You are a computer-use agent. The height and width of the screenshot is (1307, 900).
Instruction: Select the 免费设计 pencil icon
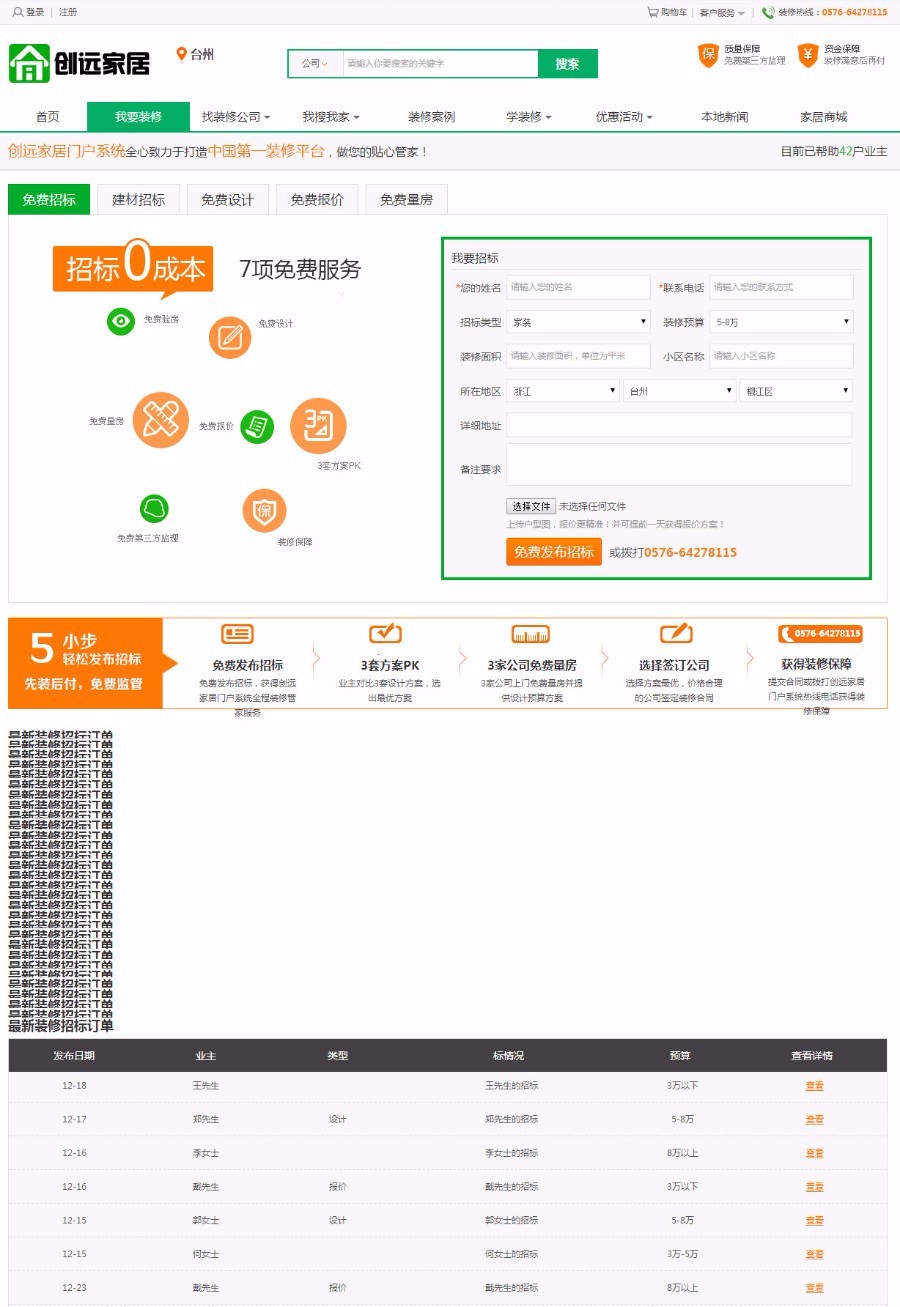[x=230, y=337]
